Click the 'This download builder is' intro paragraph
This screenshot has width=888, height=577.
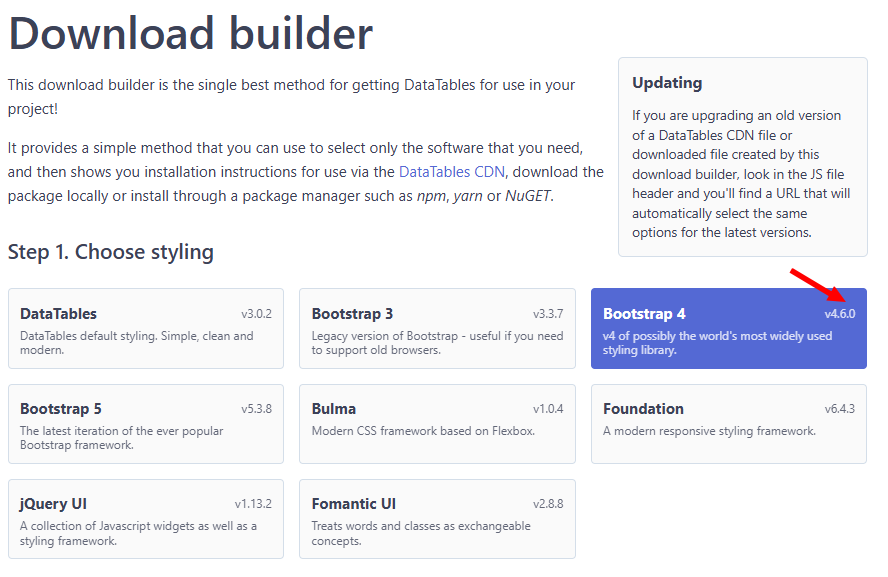point(291,97)
